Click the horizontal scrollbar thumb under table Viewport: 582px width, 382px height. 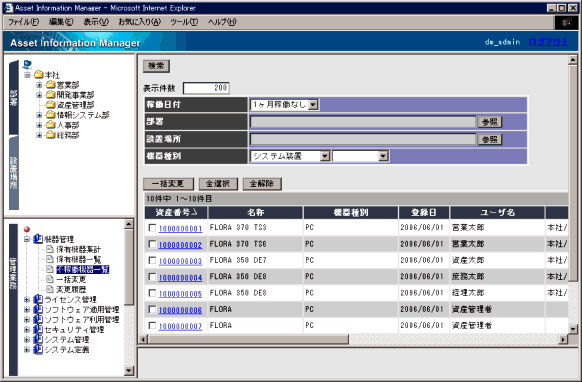tap(248, 339)
